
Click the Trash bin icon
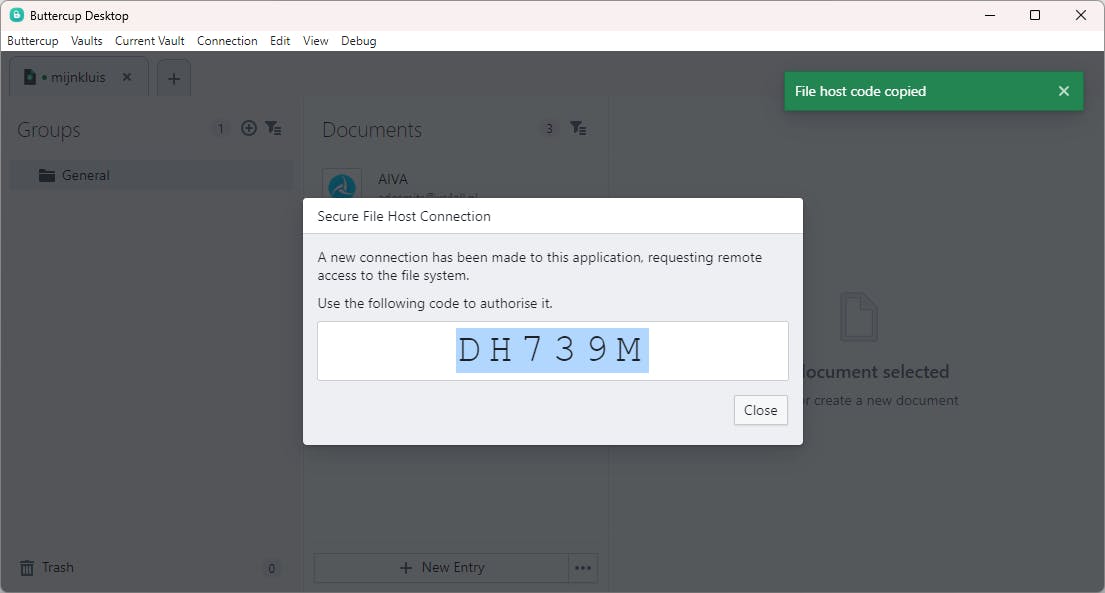pos(27,568)
